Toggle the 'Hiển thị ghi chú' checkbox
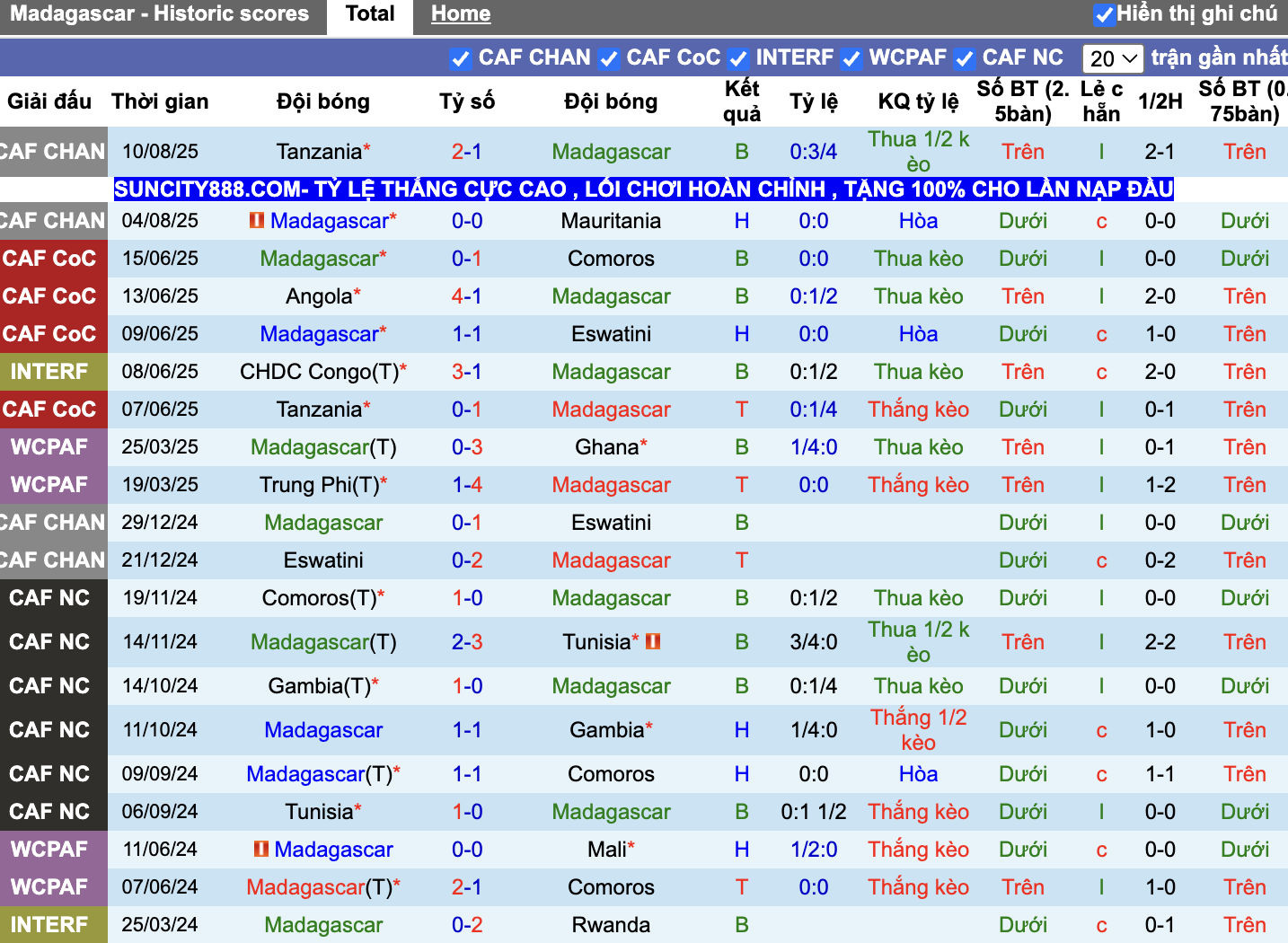This screenshot has height=943, width=1288. tap(1105, 14)
